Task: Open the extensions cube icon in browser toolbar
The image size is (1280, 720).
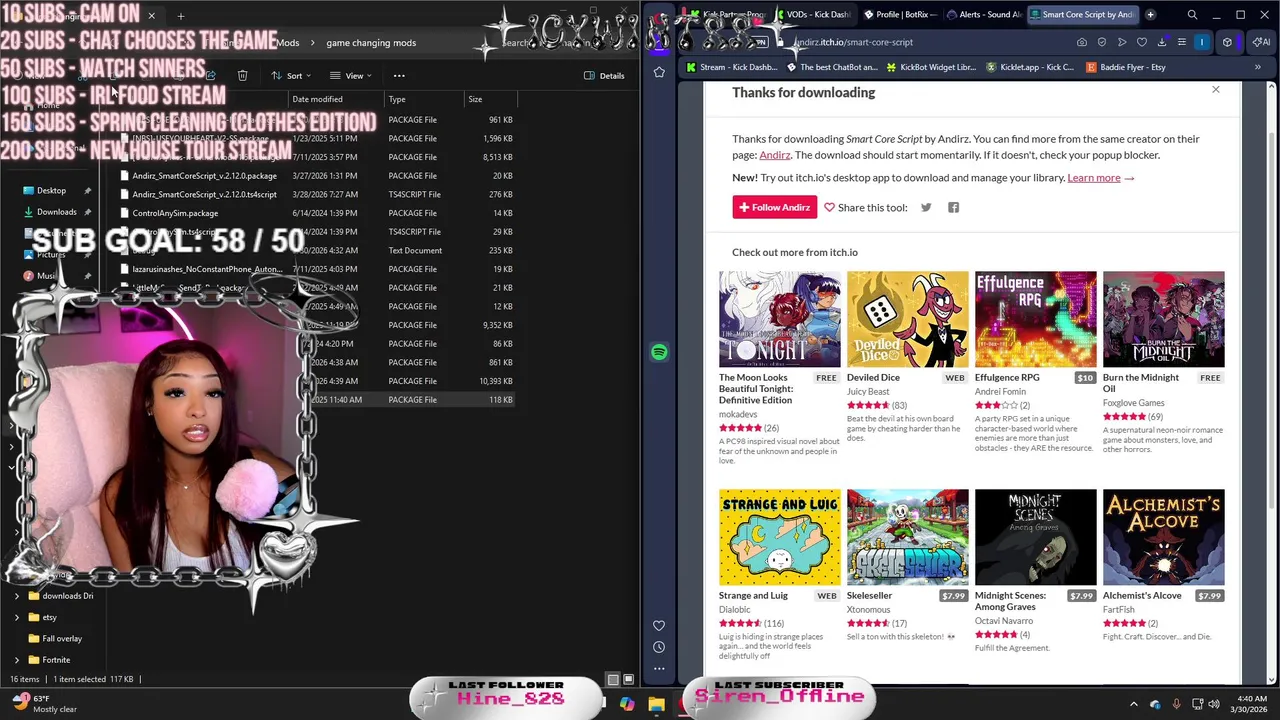Action: pyautogui.click(x=1227, y=42)
